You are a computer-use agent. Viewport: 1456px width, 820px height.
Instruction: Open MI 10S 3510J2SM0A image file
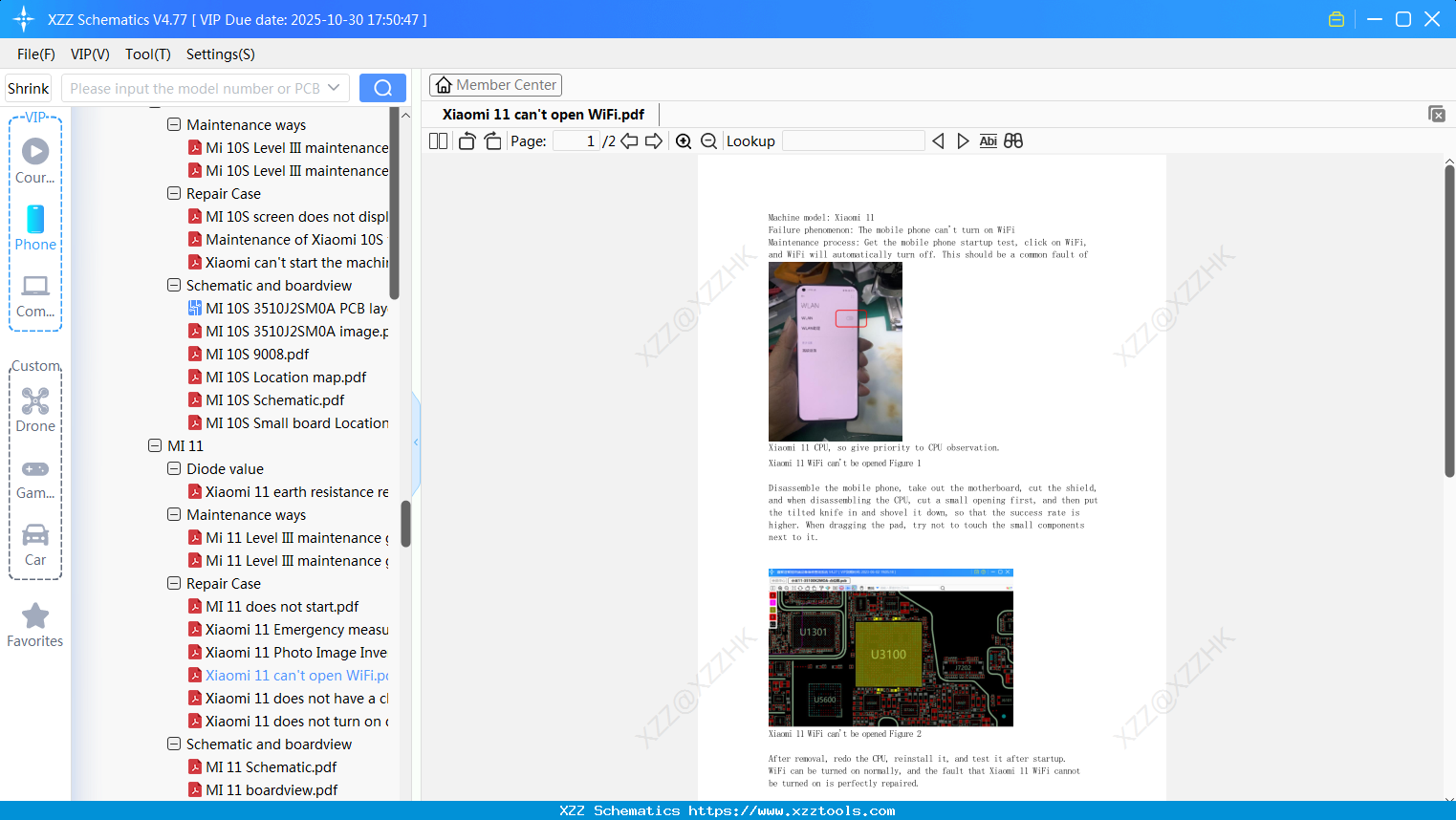click(x=288, y=331)
